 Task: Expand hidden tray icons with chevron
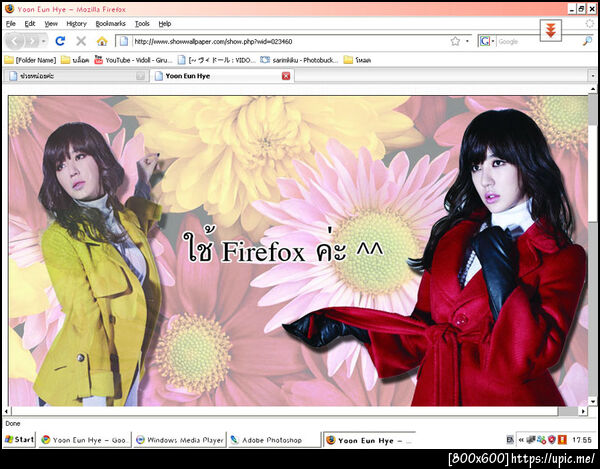click(x=521, y=440)
